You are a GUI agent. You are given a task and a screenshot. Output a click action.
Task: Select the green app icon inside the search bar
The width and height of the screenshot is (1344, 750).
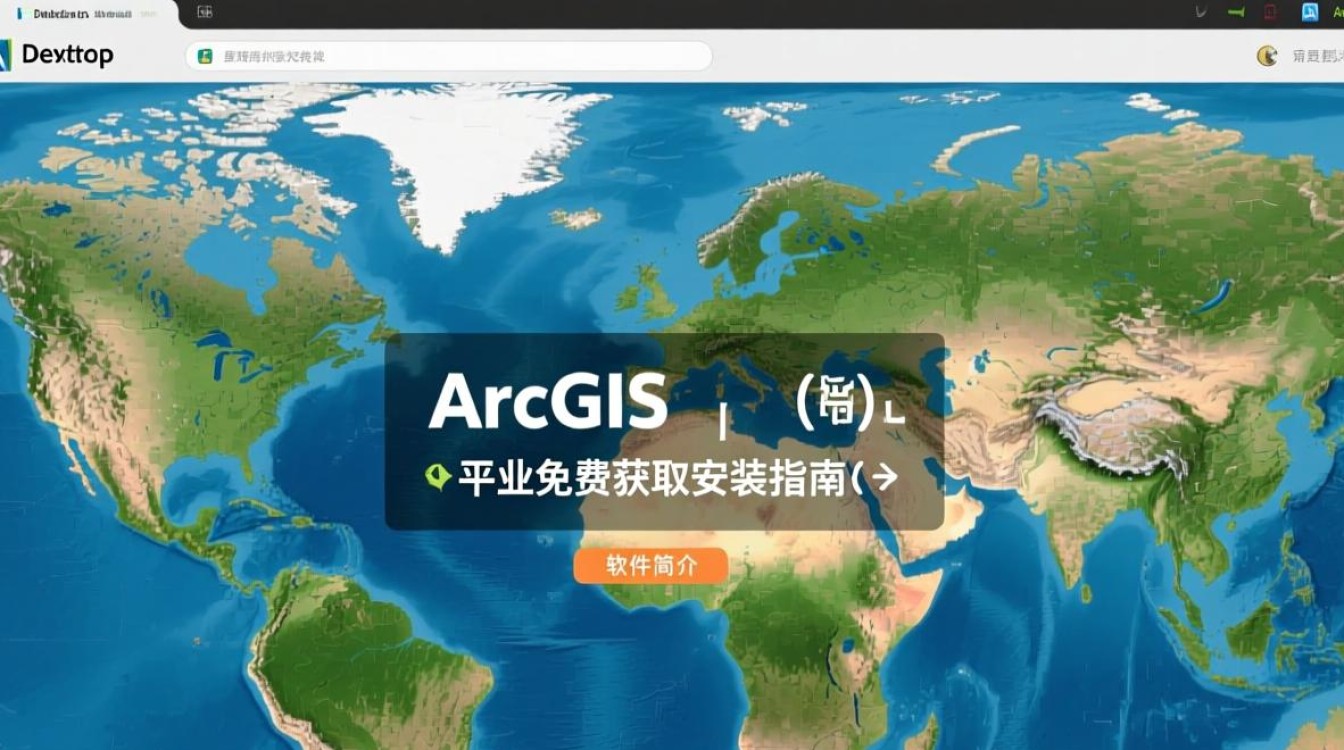pos(205,56)
